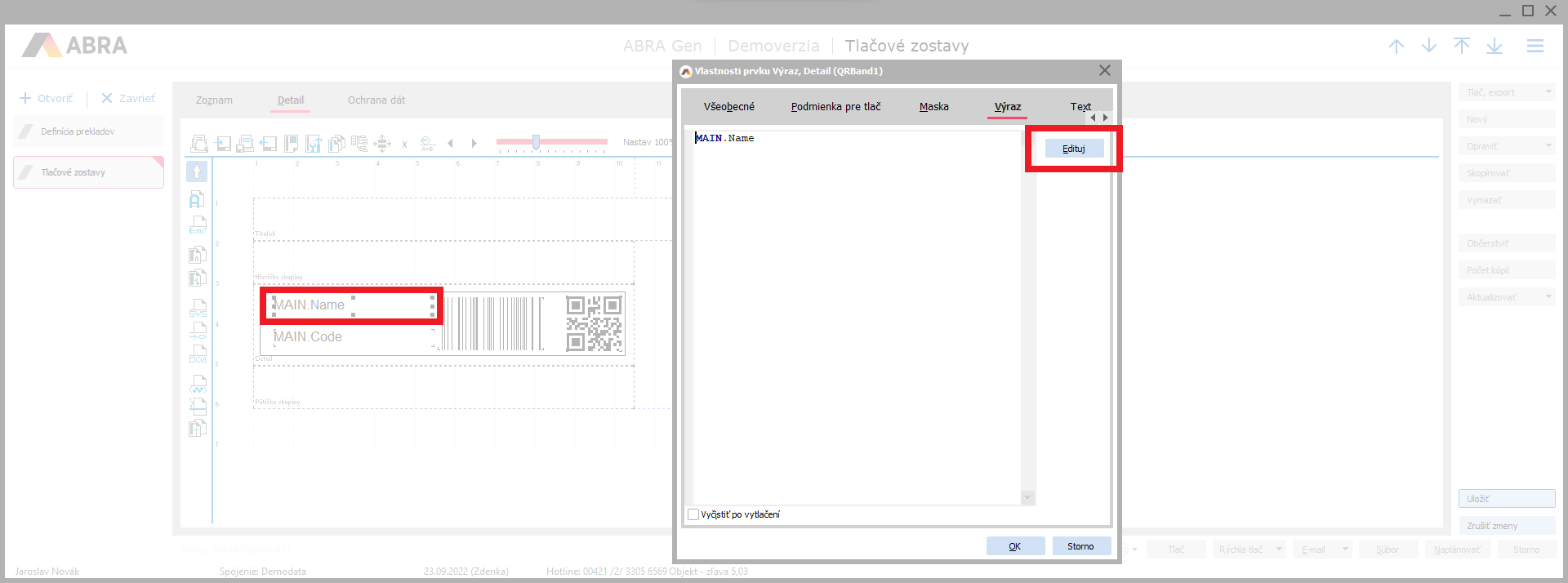Choose the E=mc² expression element tool
1568x583 pixels.
point(198,225)
